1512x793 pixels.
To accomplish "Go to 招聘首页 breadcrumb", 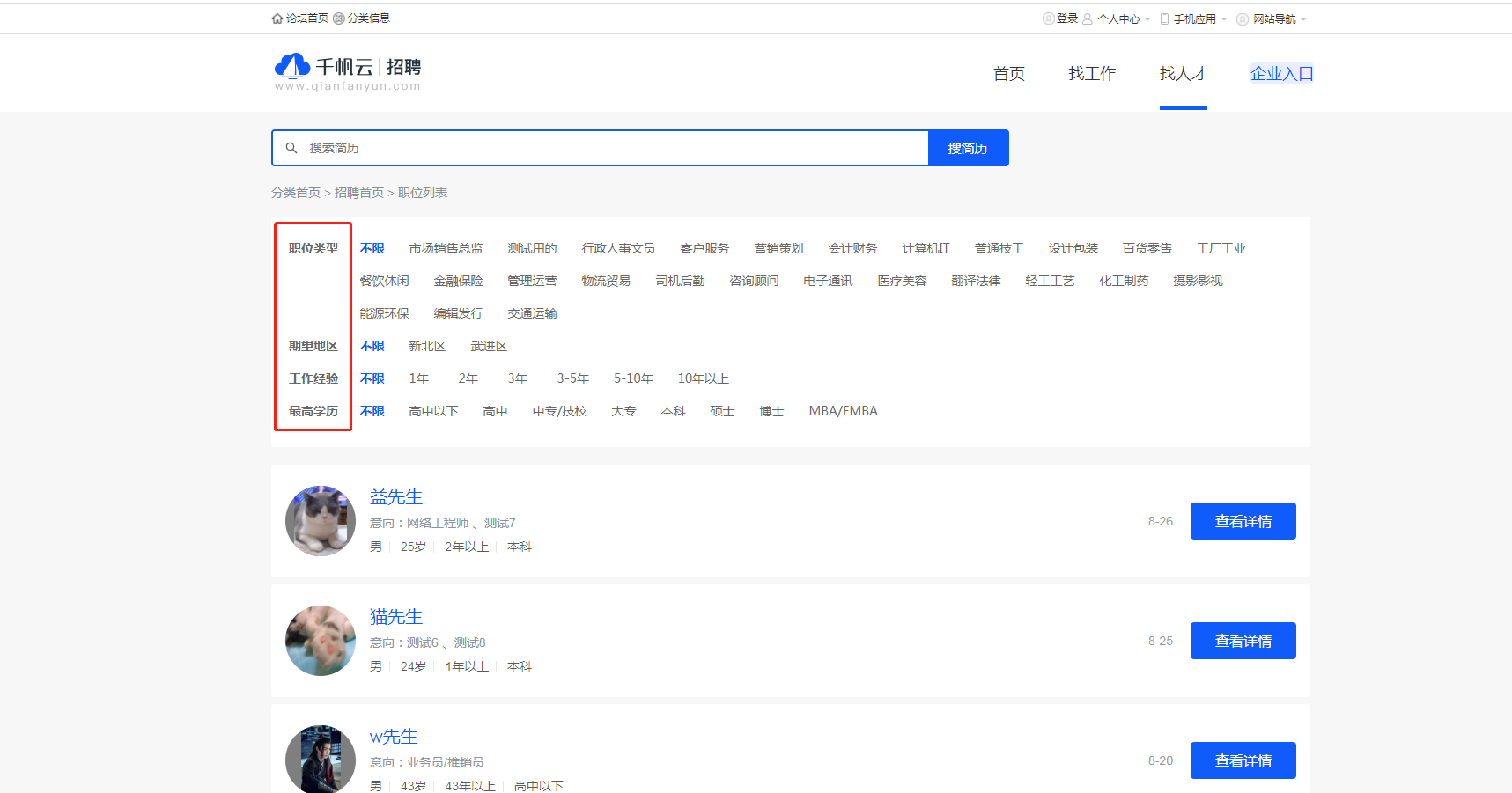I will pyautogui.click(x=359, y=193).
